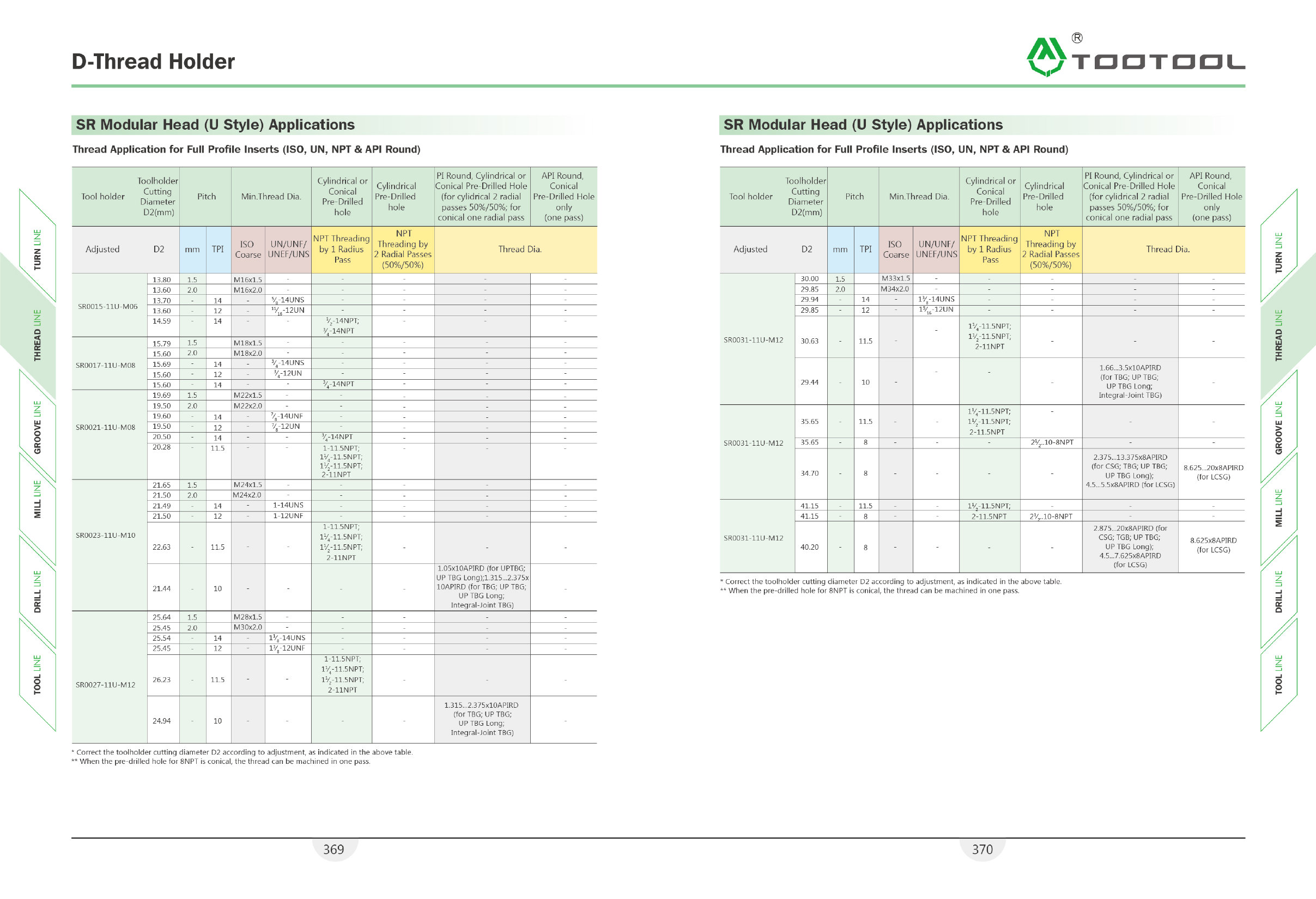Image resolution: width=1316 pixels, height=899 pixels.
Task: Click D2 value 21.44
Action: coord(161,589)
